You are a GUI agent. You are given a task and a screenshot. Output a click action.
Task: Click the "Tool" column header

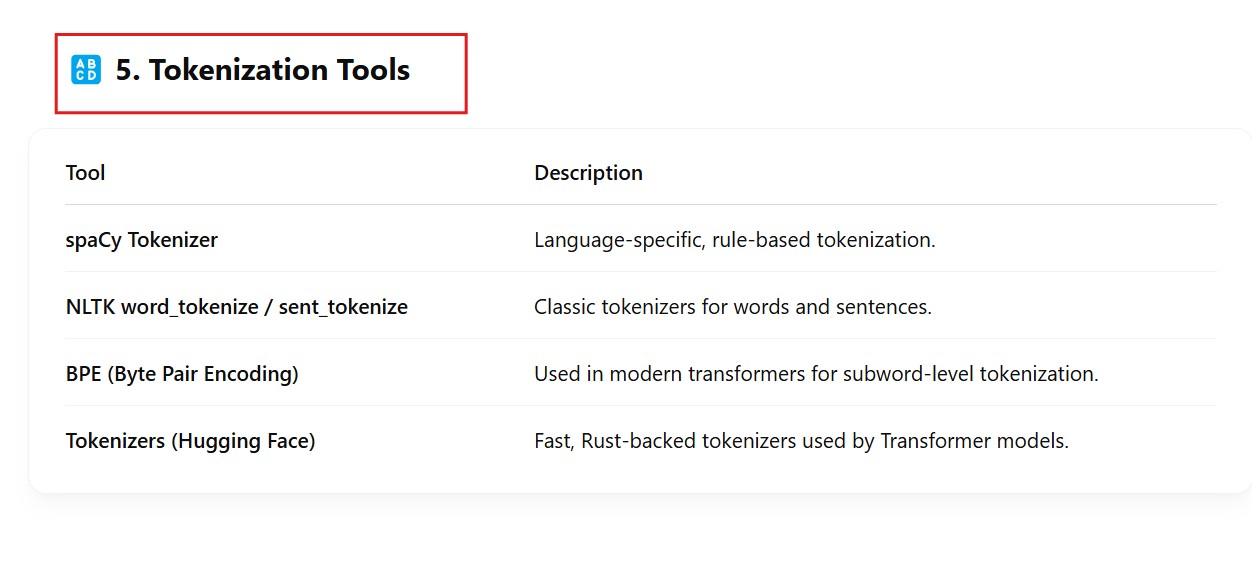pyautogui.click(x=85, y=173)
